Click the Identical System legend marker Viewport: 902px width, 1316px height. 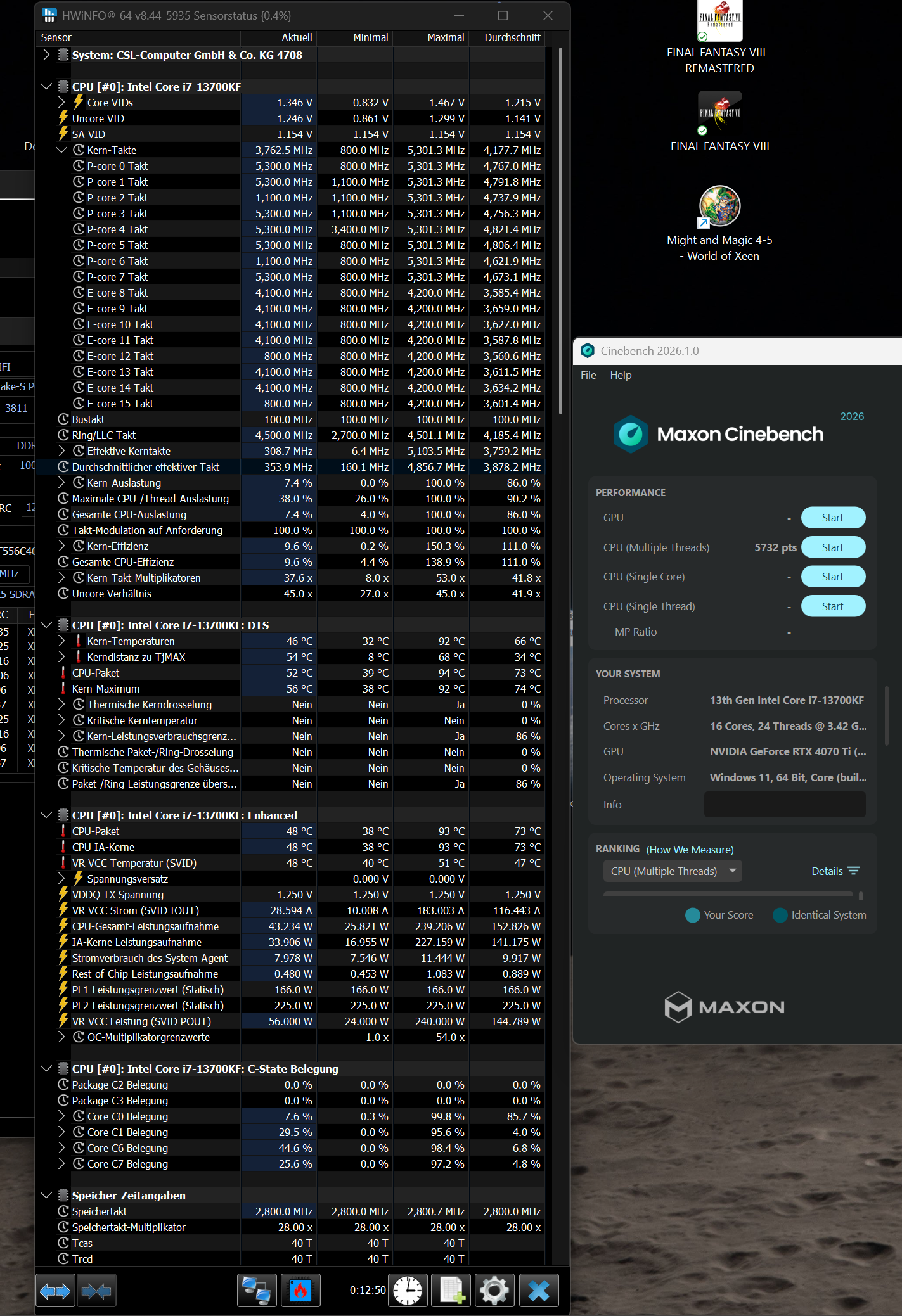[x=780, y=915]
